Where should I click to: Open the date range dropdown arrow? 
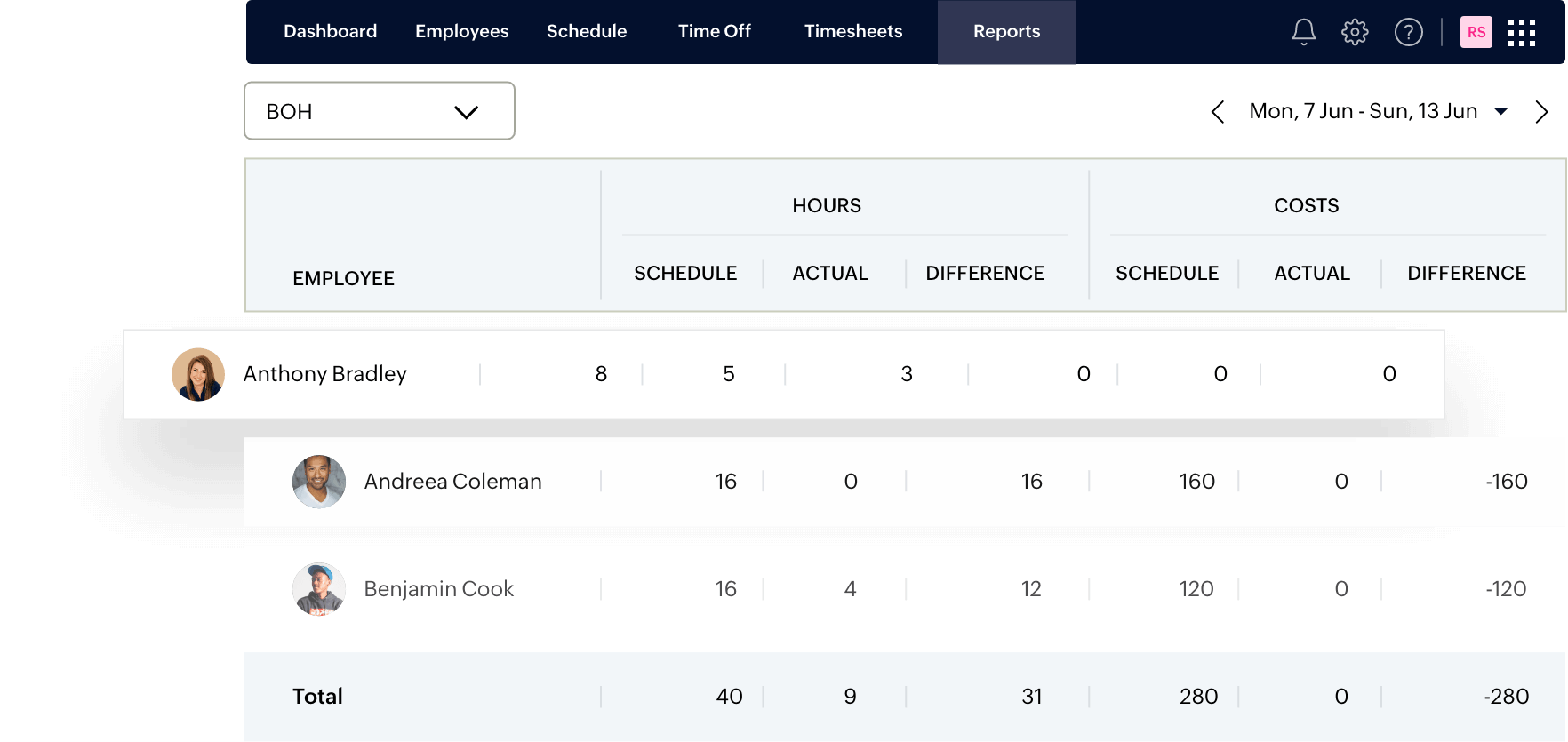(1501, 111)
